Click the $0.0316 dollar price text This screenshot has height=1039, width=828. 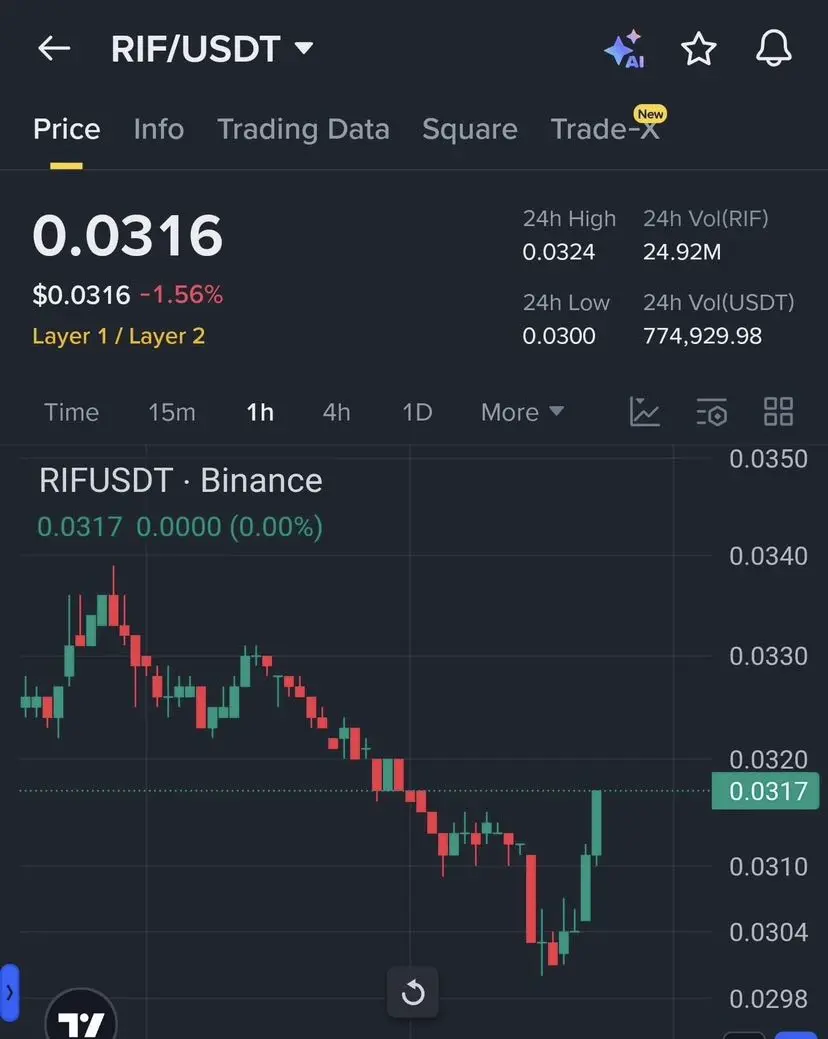[x=81, y=295]
